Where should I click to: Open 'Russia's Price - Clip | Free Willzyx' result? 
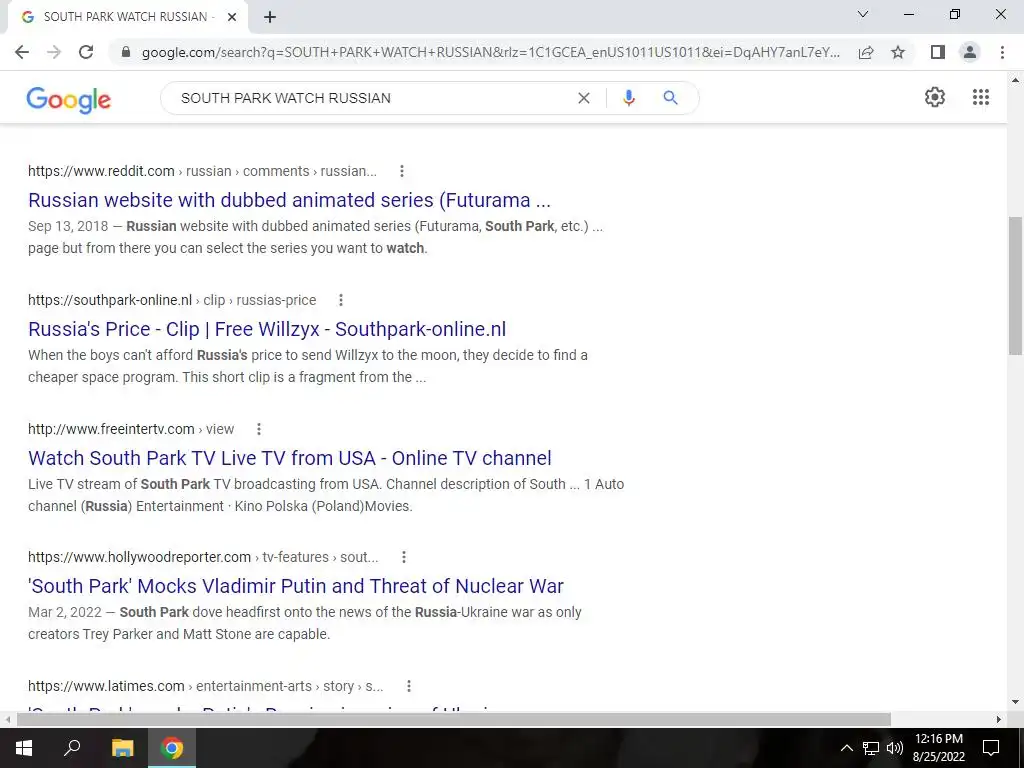[267, 329]
